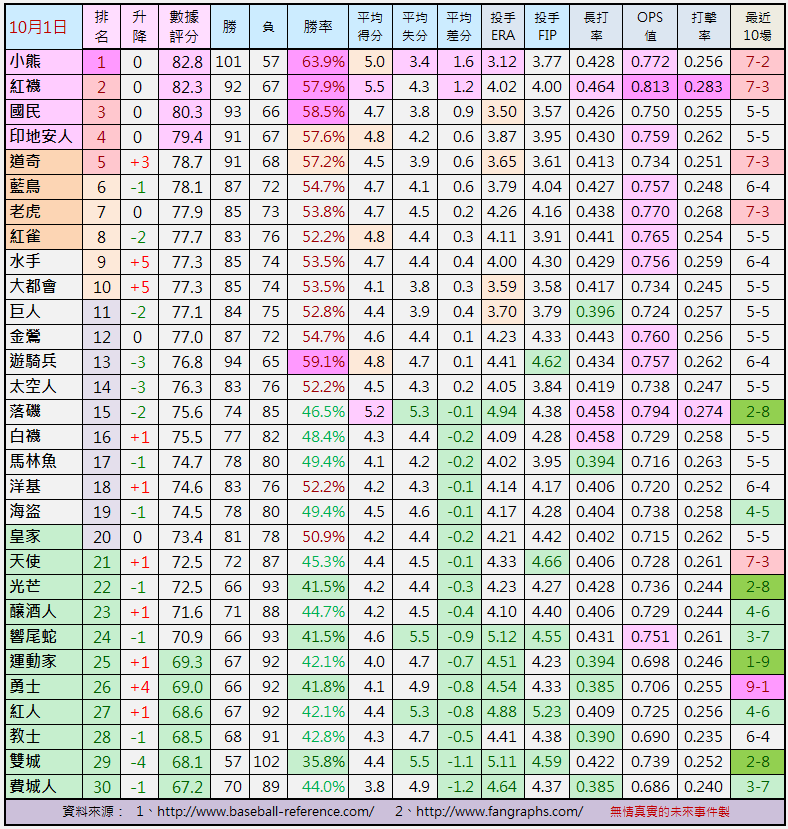Select the 投手FIP column header
Viewport: 788px width, 829px height.
coord(547,27)
